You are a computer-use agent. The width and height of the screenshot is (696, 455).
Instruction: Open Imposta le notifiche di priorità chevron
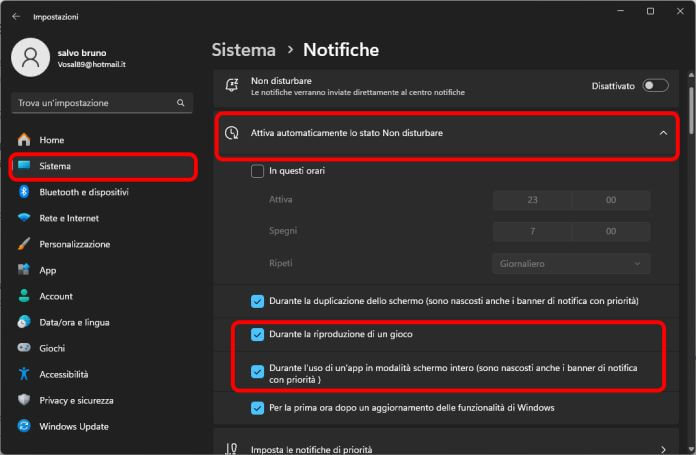(x=663, y=449)
